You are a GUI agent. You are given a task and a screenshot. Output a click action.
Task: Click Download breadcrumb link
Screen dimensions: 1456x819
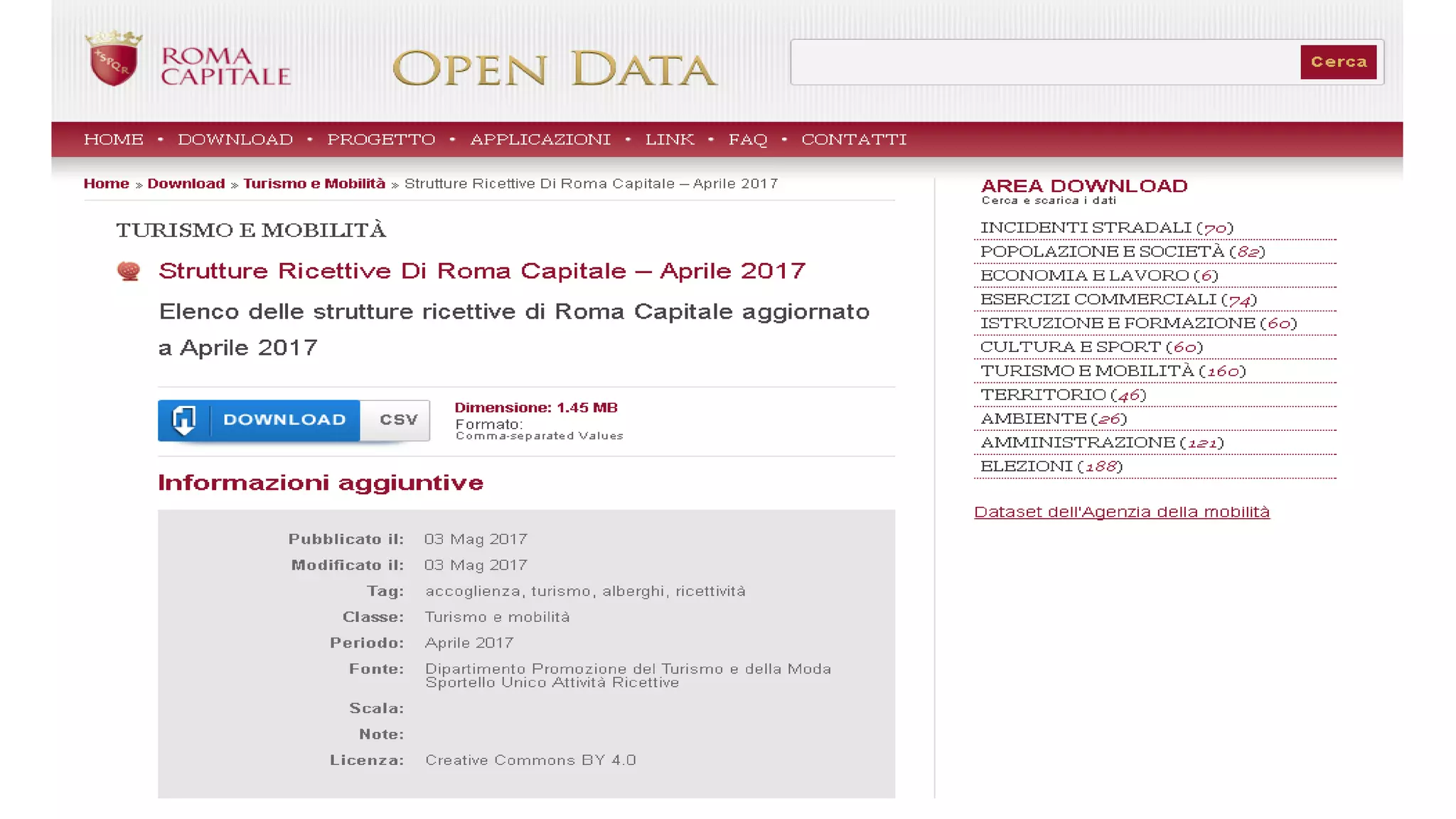(x=186, y=183)
